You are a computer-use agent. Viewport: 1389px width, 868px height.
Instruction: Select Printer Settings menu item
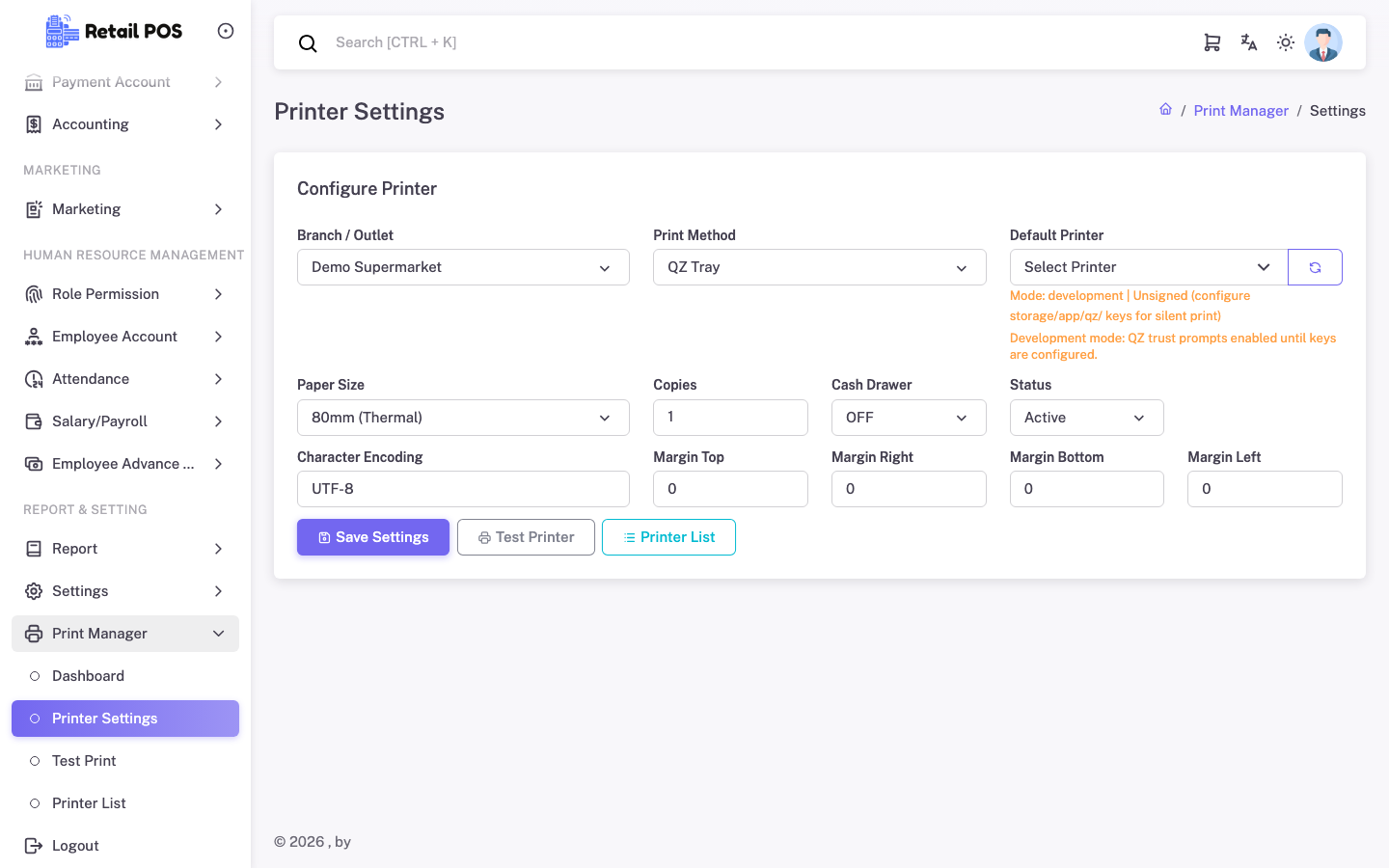point(125,719)
